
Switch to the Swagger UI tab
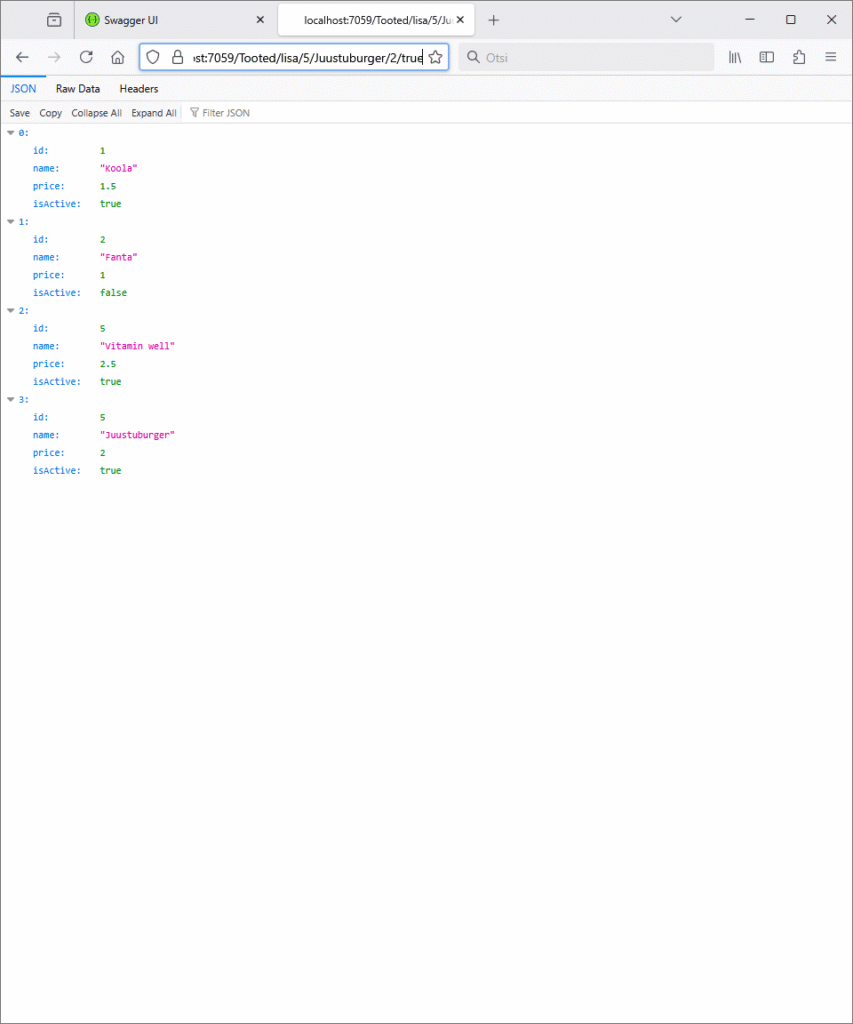point(170,20)
